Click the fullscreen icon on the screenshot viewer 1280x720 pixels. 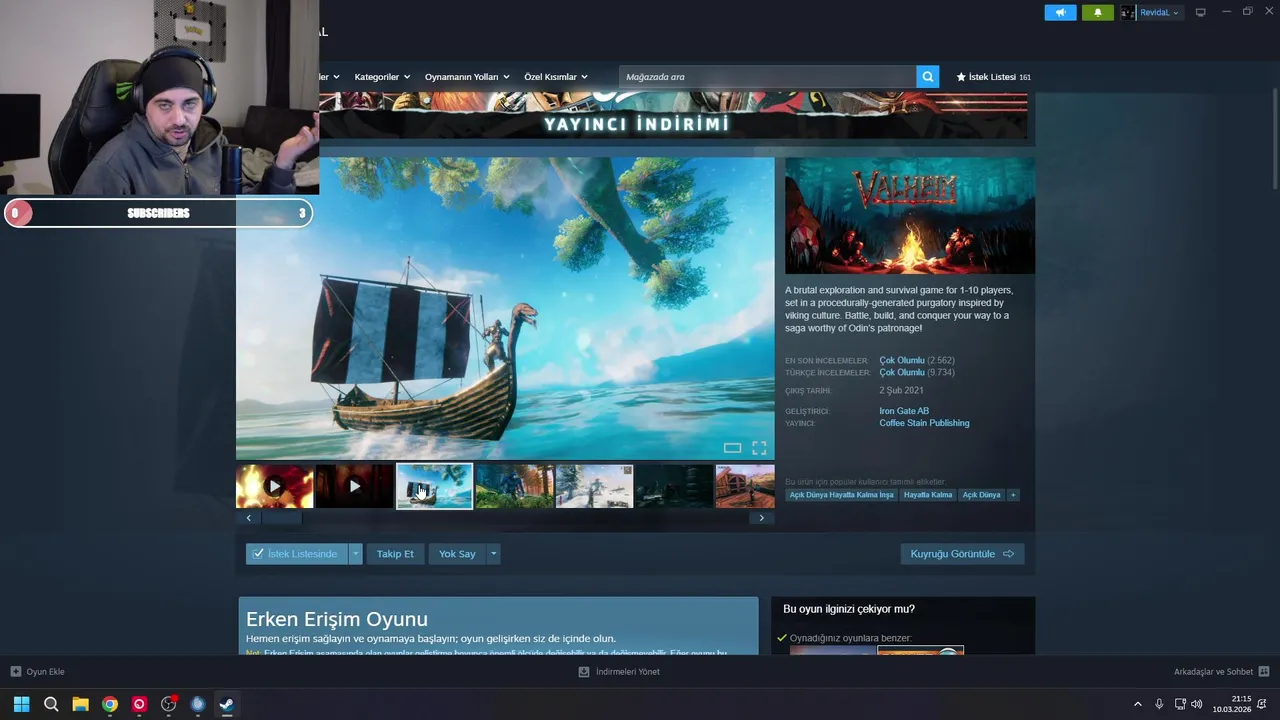tap(759, 448)
